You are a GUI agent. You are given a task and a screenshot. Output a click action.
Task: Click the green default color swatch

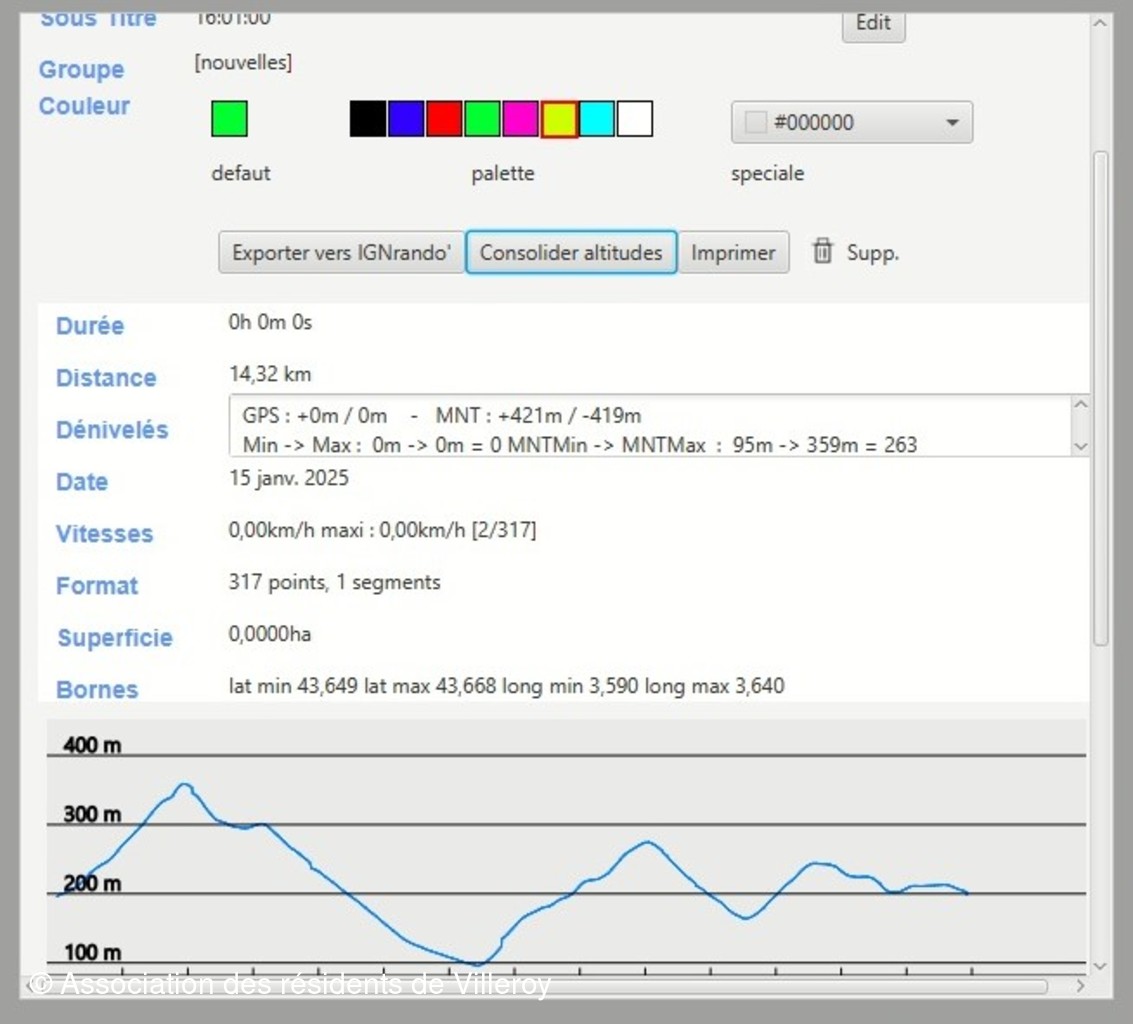[229, 119]
